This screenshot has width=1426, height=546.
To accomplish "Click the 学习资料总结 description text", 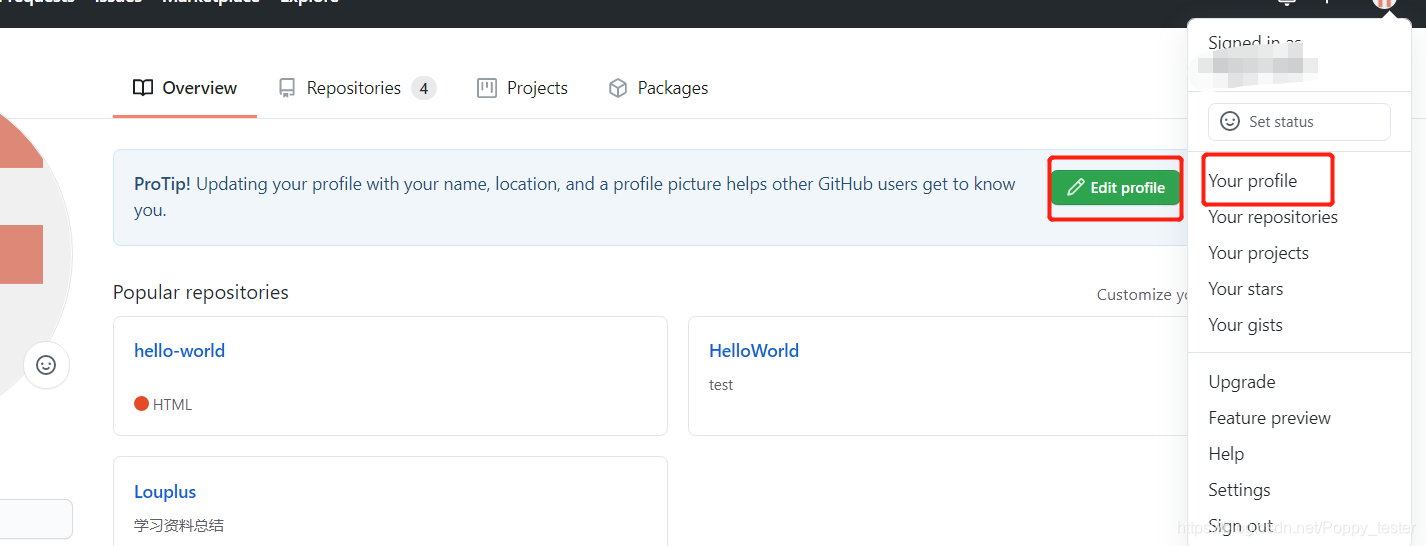I will pyautogui.click(x=179, y=525).
